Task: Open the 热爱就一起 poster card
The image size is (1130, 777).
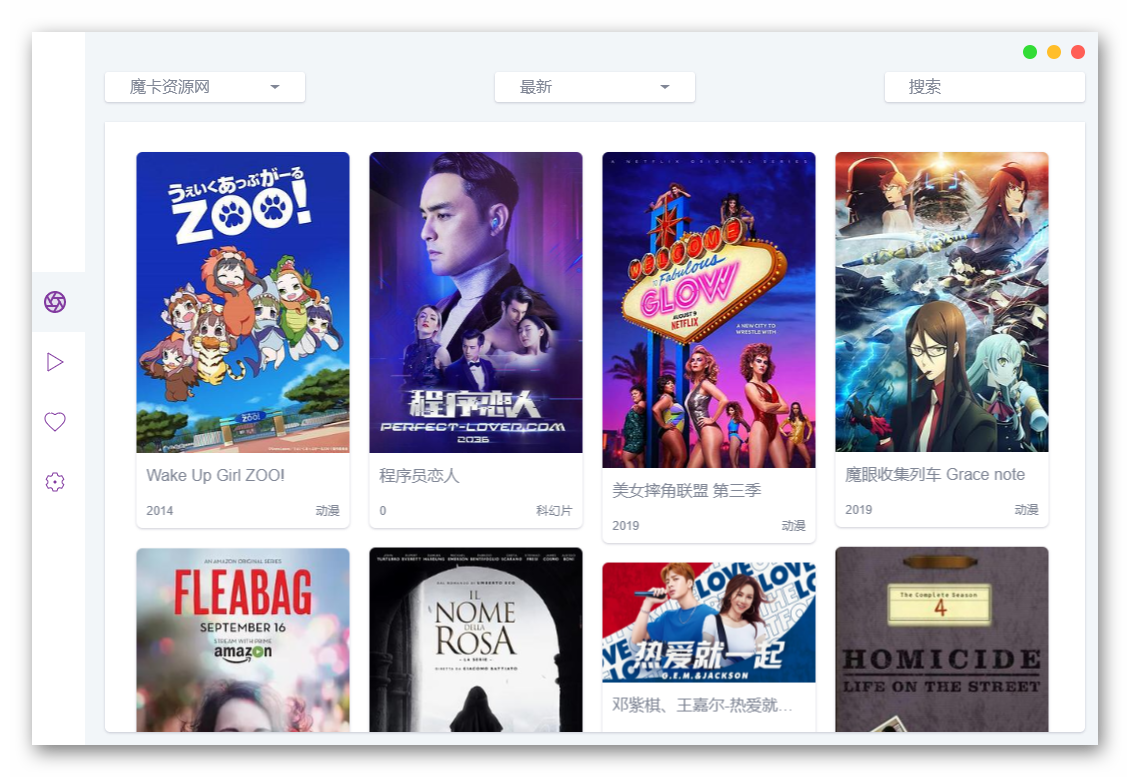Action: [x=708, y=623]
